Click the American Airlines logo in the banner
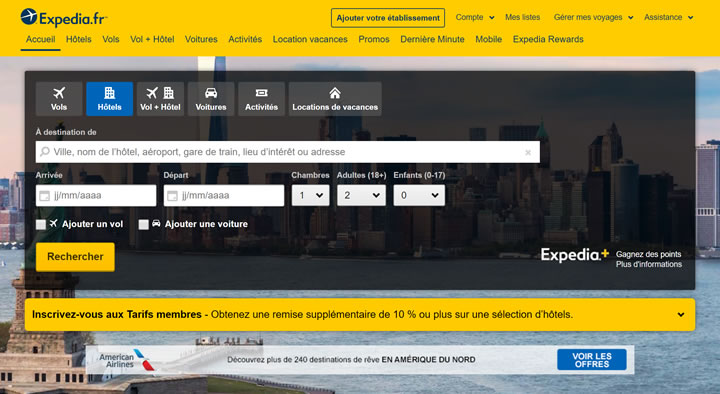 tap(127, 360)
